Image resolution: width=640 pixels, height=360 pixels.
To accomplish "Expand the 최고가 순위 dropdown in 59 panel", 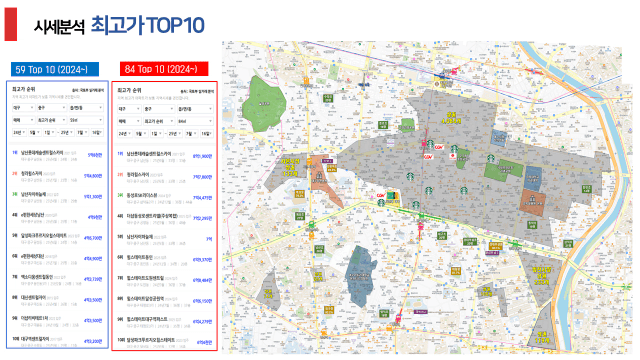I will [51, 120].
